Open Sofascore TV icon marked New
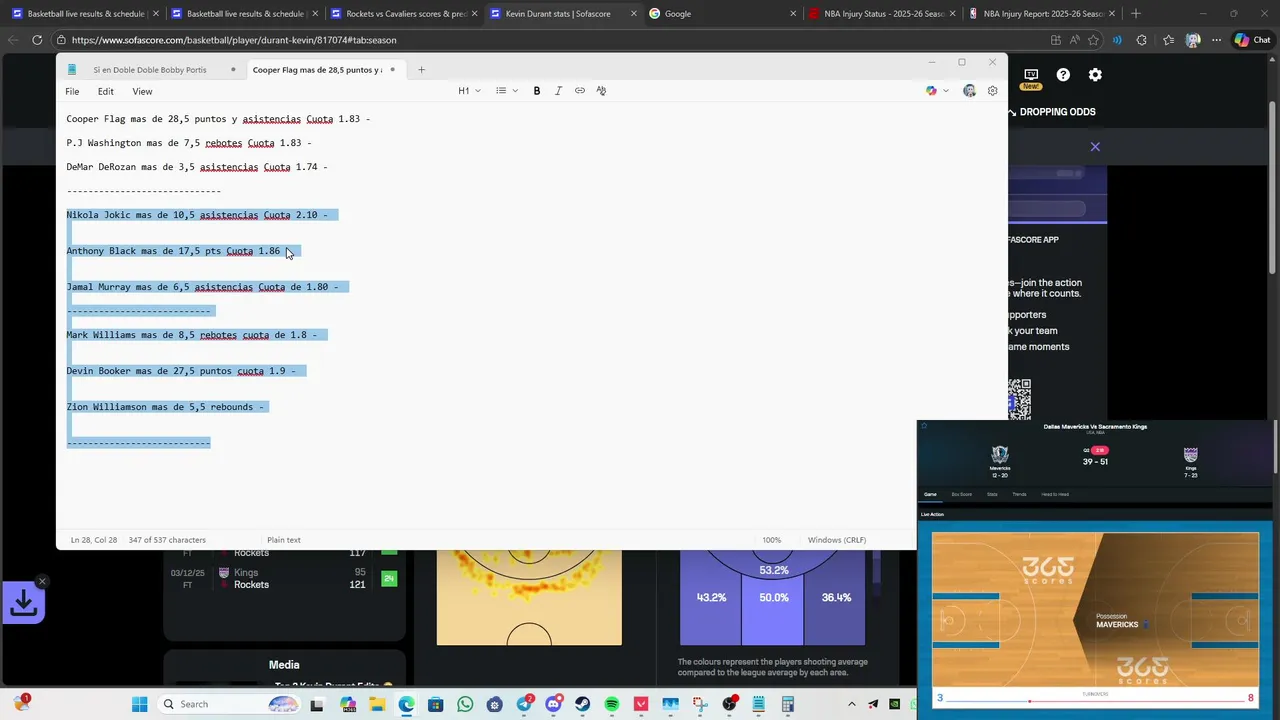Image resolution: width=1280 pixels, height=720 pixels. [1031, 77]
